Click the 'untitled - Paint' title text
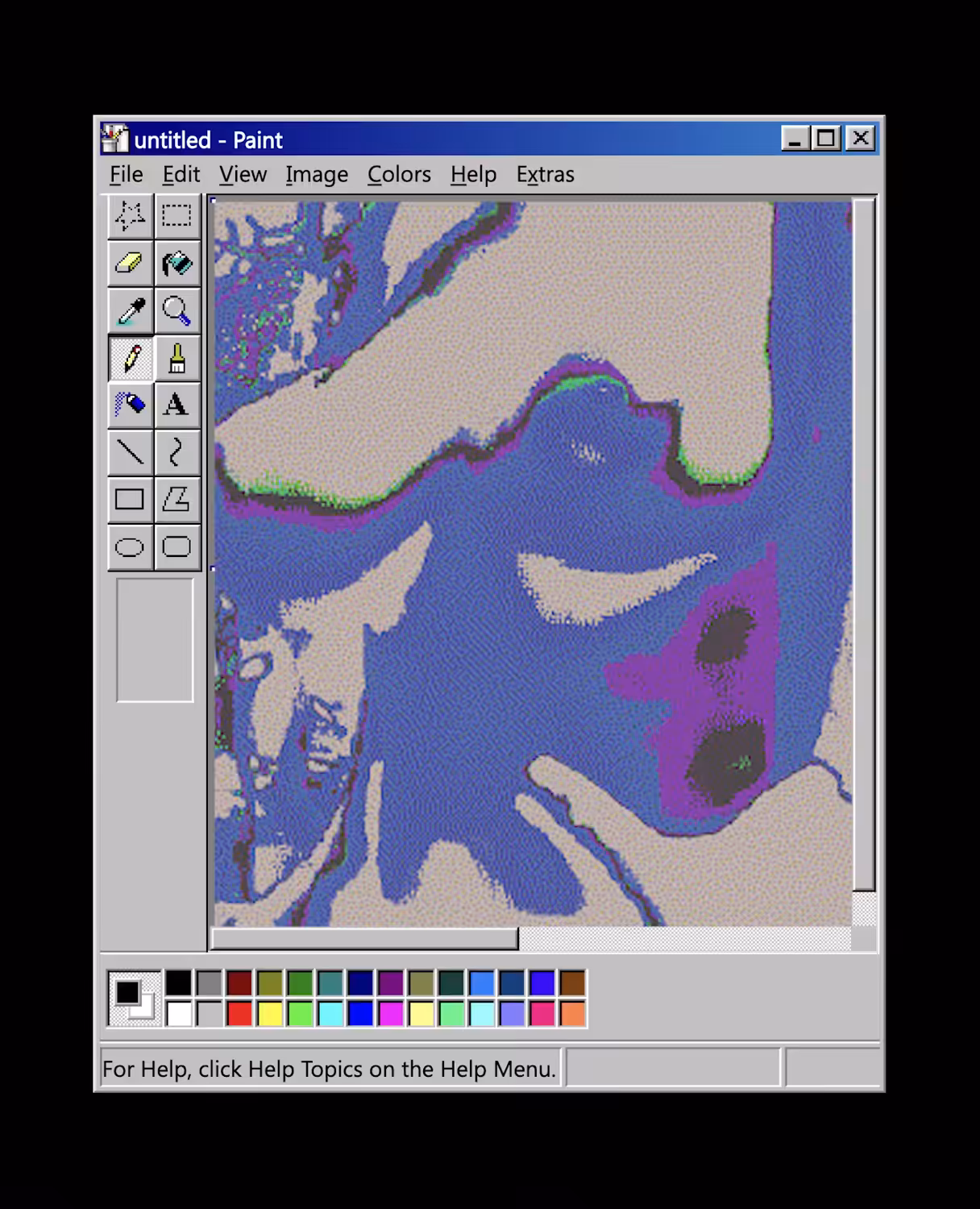 click(209, 140)
